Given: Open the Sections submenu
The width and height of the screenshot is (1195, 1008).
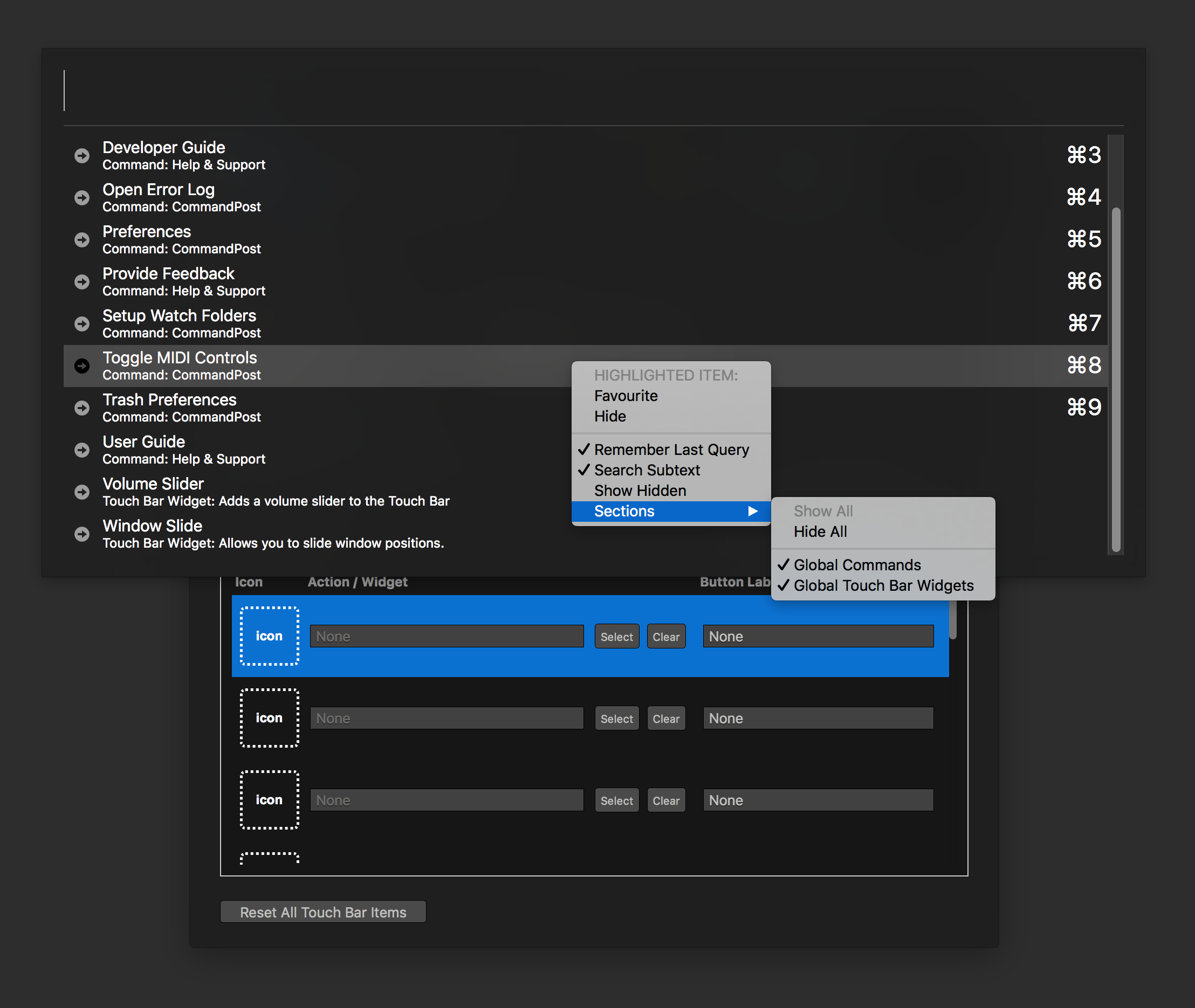Looking at the screenshot, I should [624, 512].
